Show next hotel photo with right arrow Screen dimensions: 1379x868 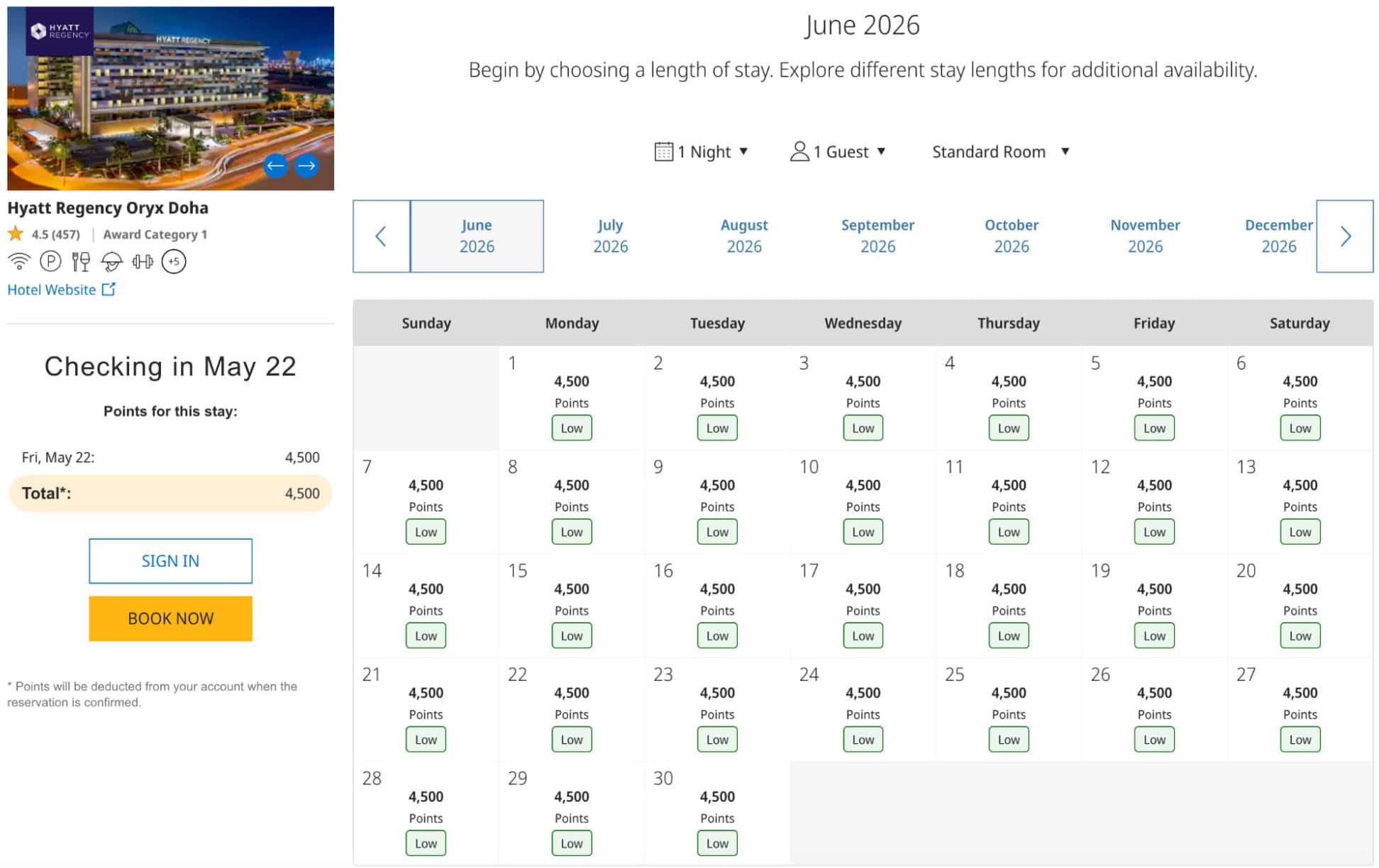(306, 166)
